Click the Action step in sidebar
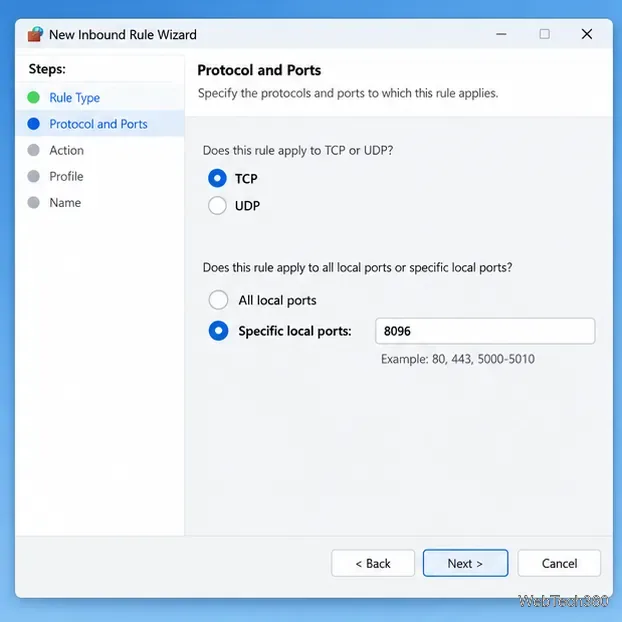622x622 pixels. tap(67, 150)
